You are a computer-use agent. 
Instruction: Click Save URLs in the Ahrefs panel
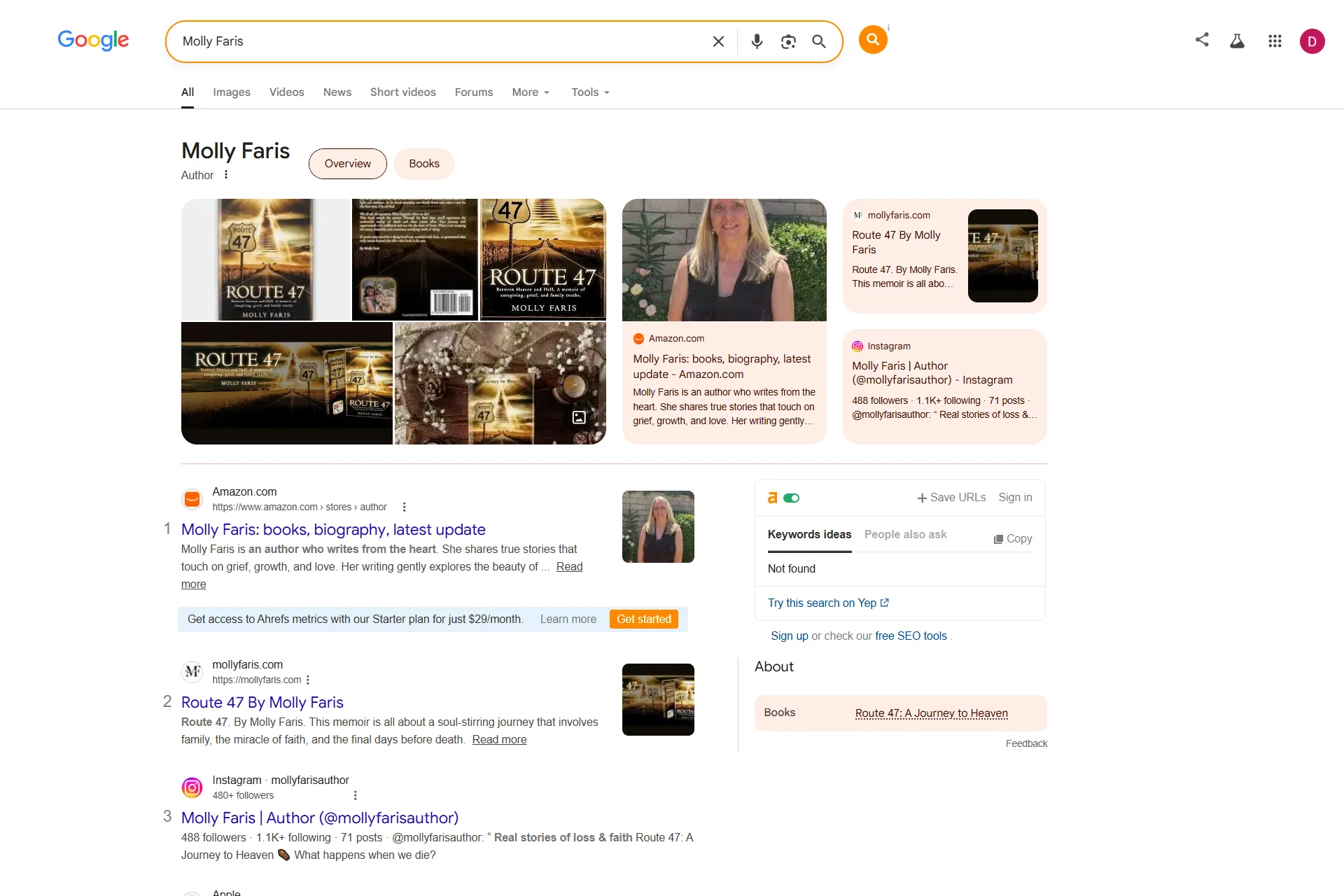(951, 498)
